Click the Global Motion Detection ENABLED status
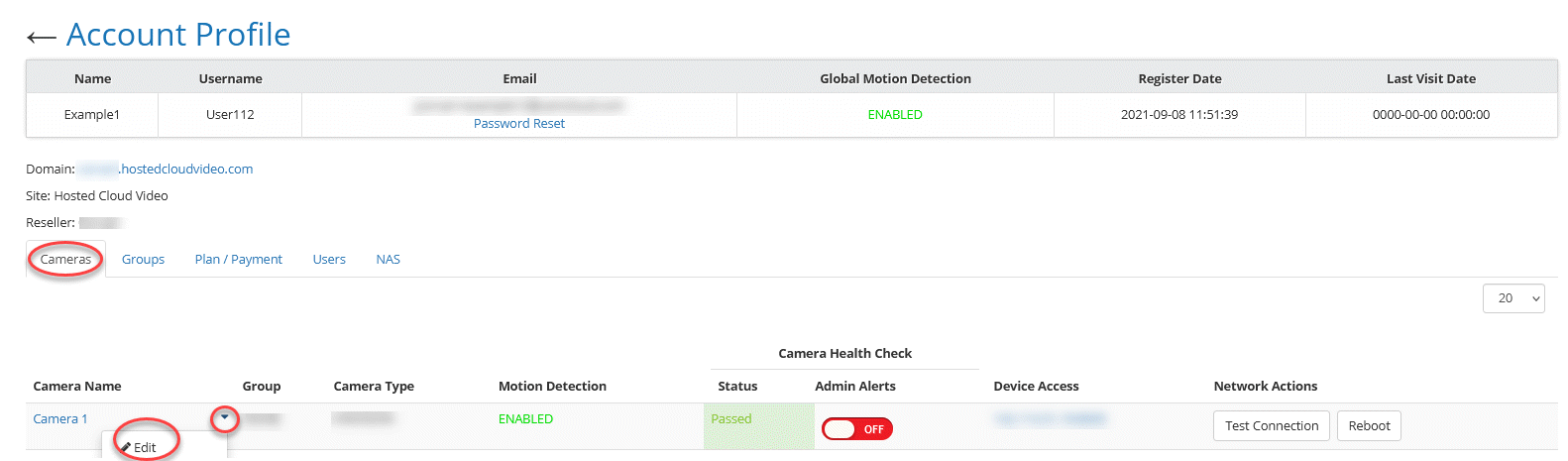The height and width of the screenshot is (461, 1568). pyautogui.click(x=895, y=115)
